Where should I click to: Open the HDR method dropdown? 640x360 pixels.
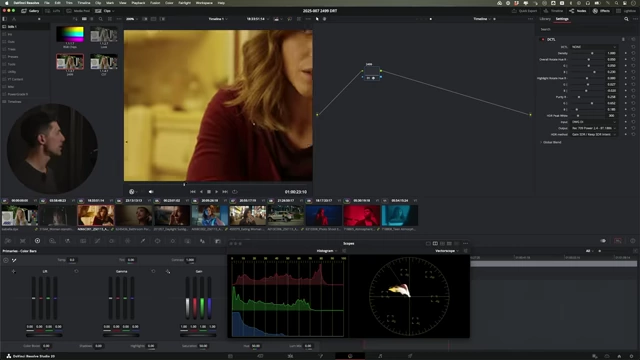(x=594, y=134)
